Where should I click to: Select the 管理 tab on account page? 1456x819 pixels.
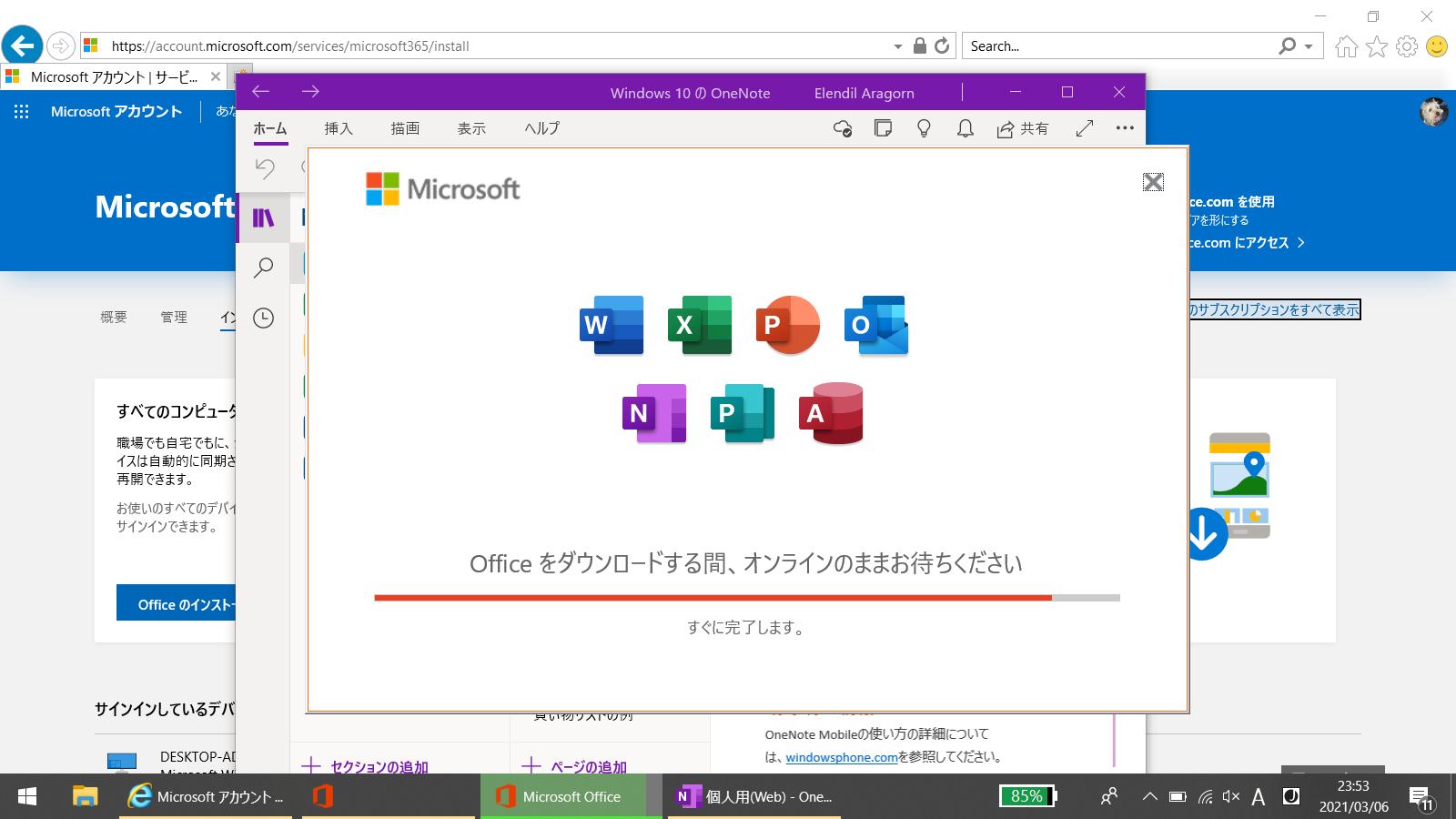[x=174, y=317]
